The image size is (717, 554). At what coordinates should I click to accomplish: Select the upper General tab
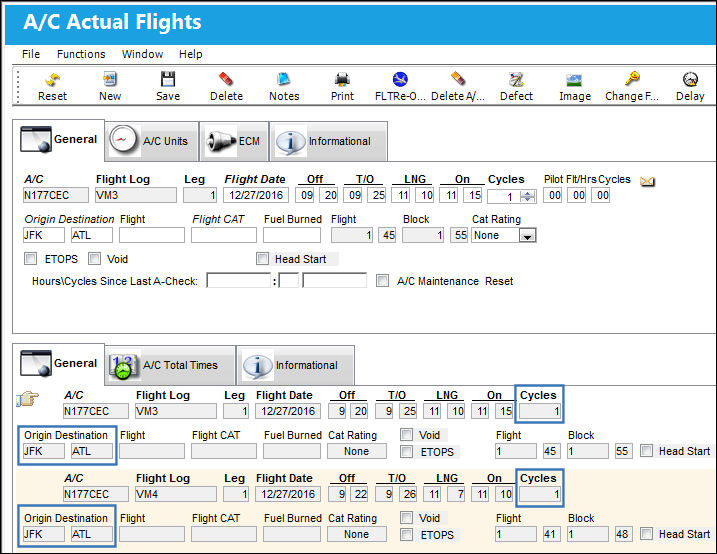(x=59, y=139)
